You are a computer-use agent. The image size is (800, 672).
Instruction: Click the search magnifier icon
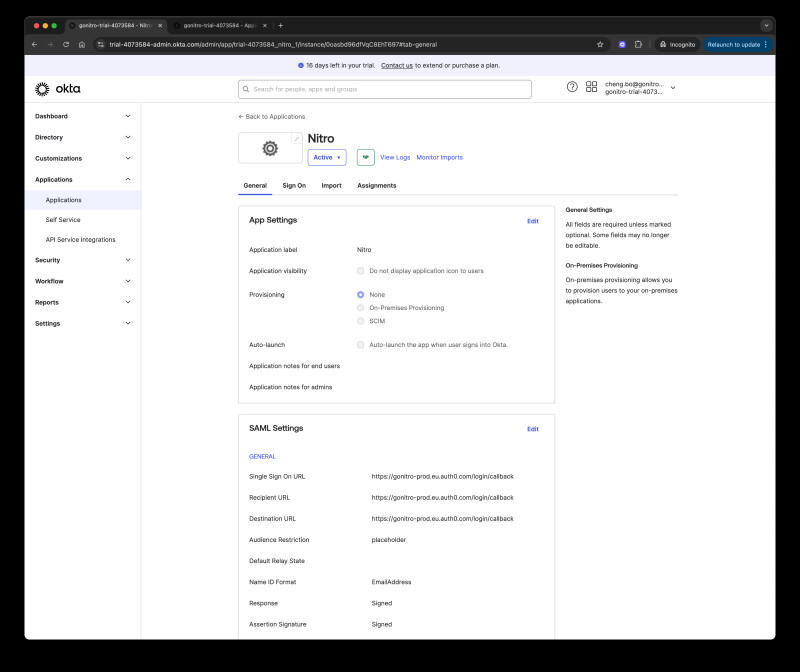tap(246, 89)
